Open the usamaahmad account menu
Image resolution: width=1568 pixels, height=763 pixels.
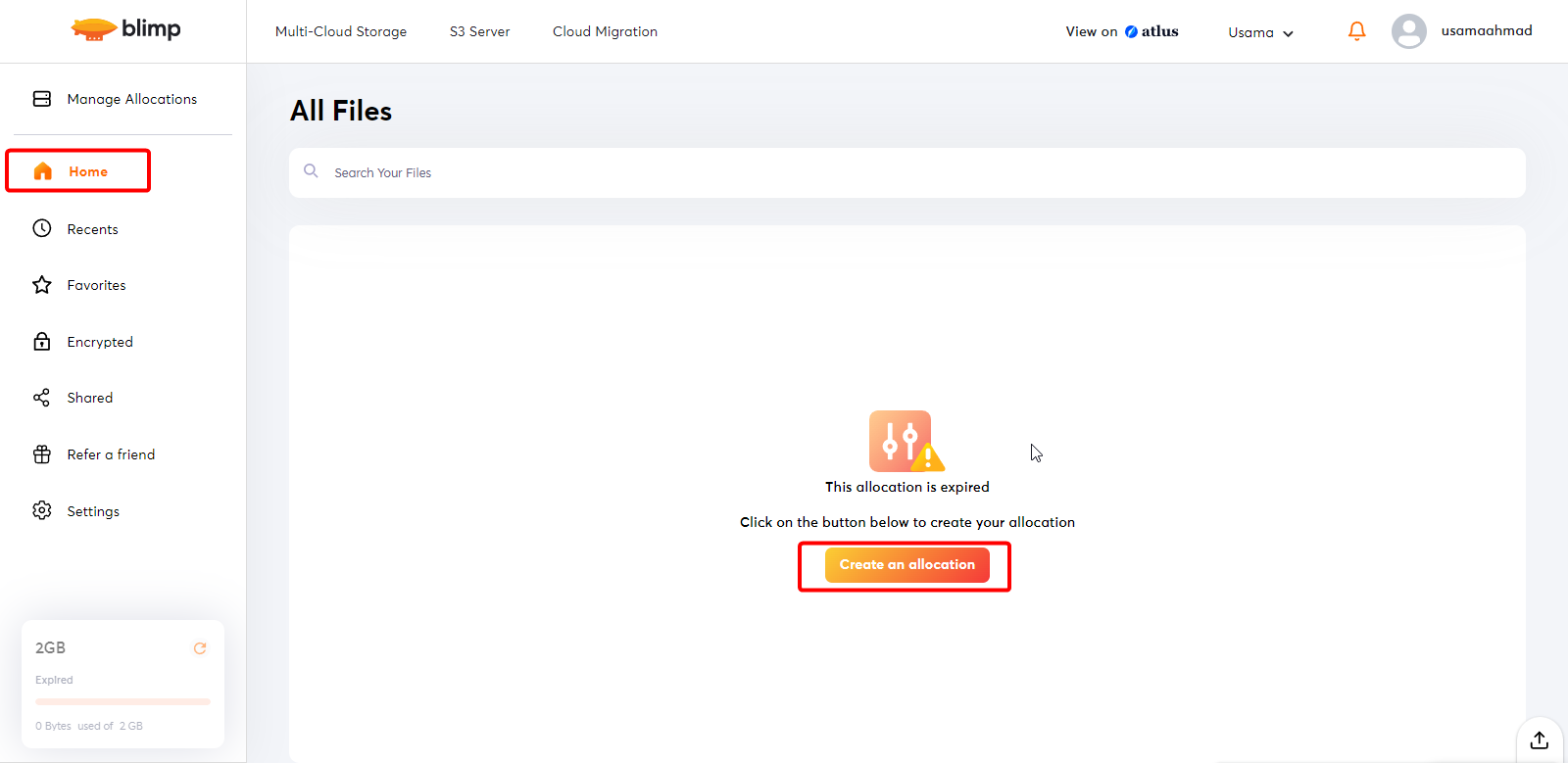[x=1486, y=31]
